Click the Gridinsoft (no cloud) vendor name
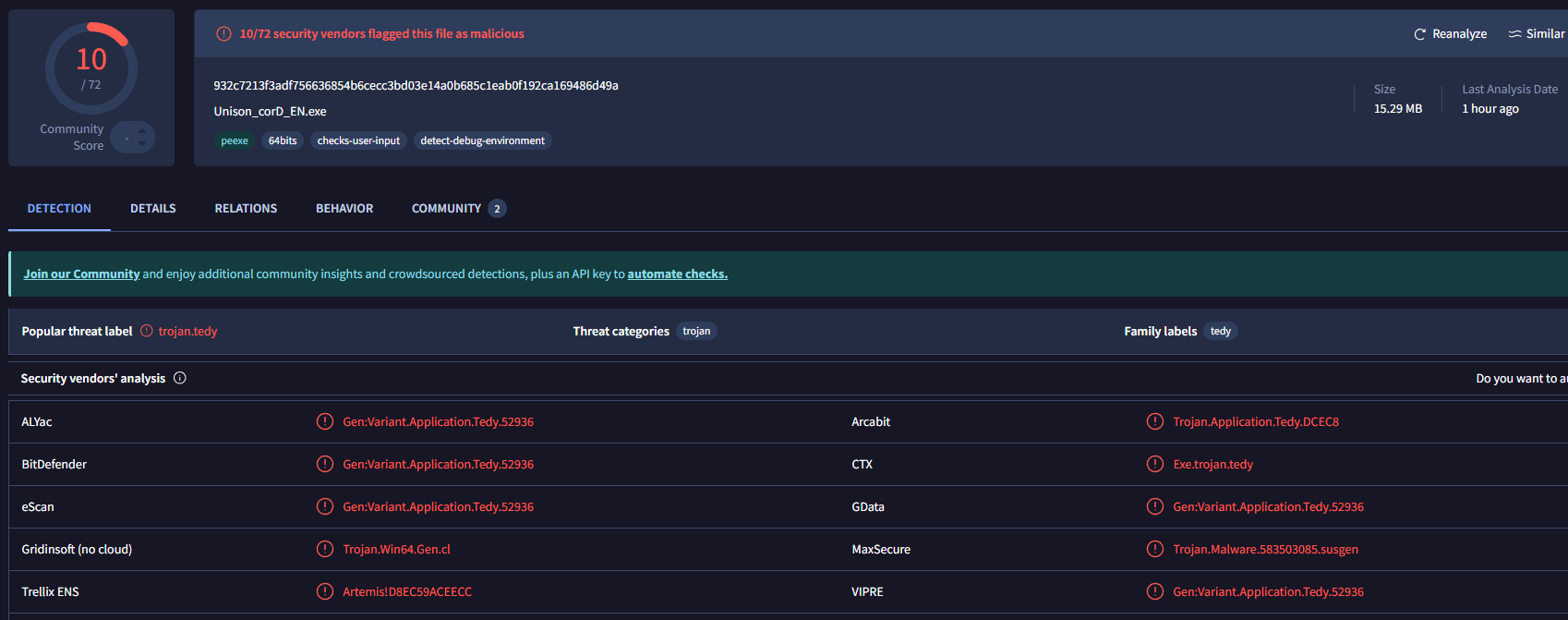The width and height of the screenshot is (1568, 620). click(77, 550)
